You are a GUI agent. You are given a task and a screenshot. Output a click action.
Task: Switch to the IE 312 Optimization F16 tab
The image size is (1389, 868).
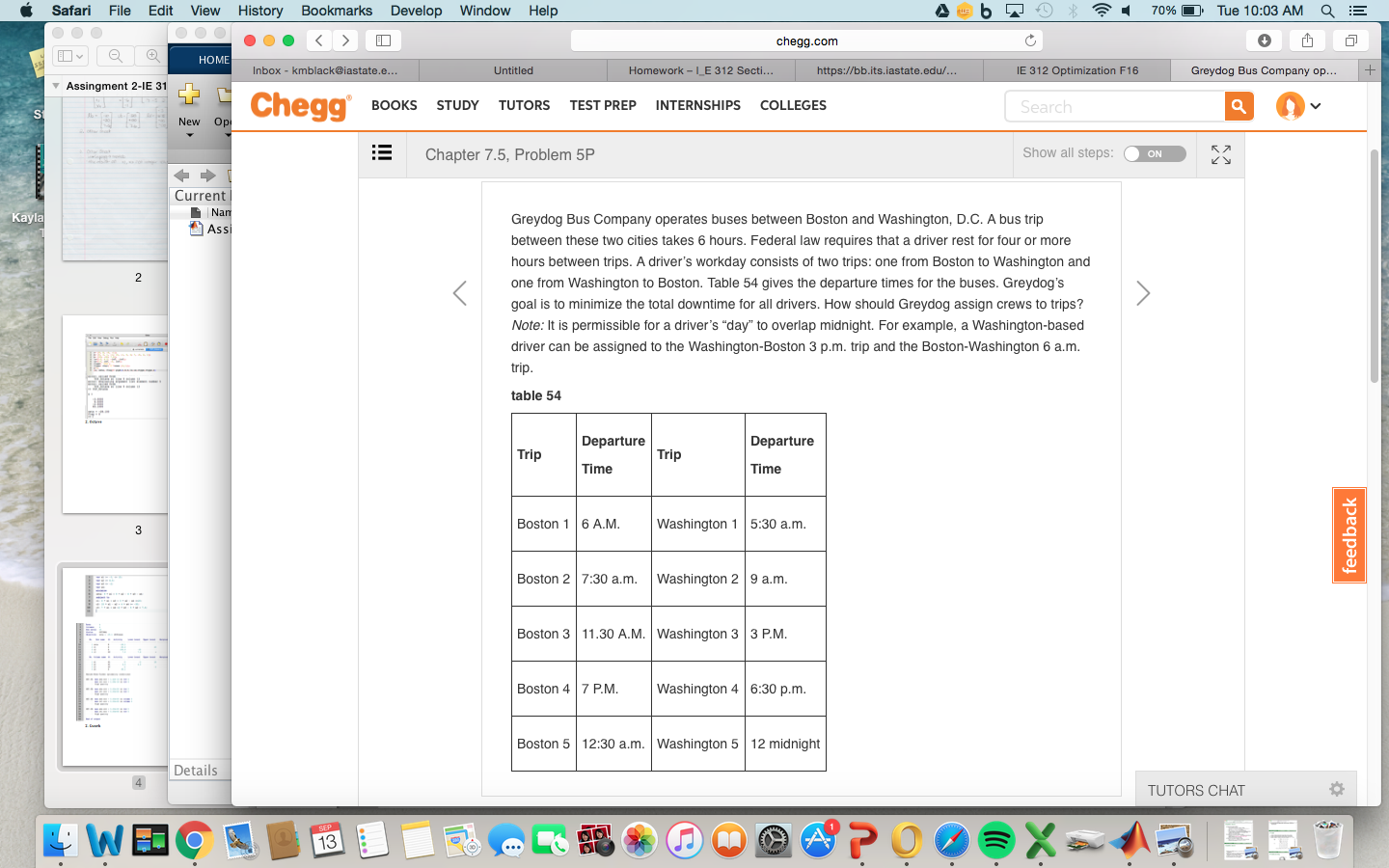pyautogui.click(x=1076, y=69)
